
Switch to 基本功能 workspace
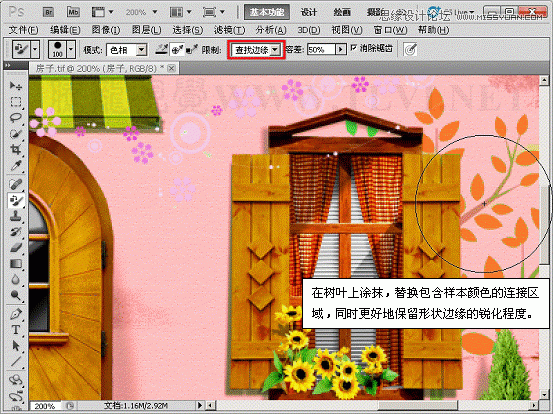[267, 12]
